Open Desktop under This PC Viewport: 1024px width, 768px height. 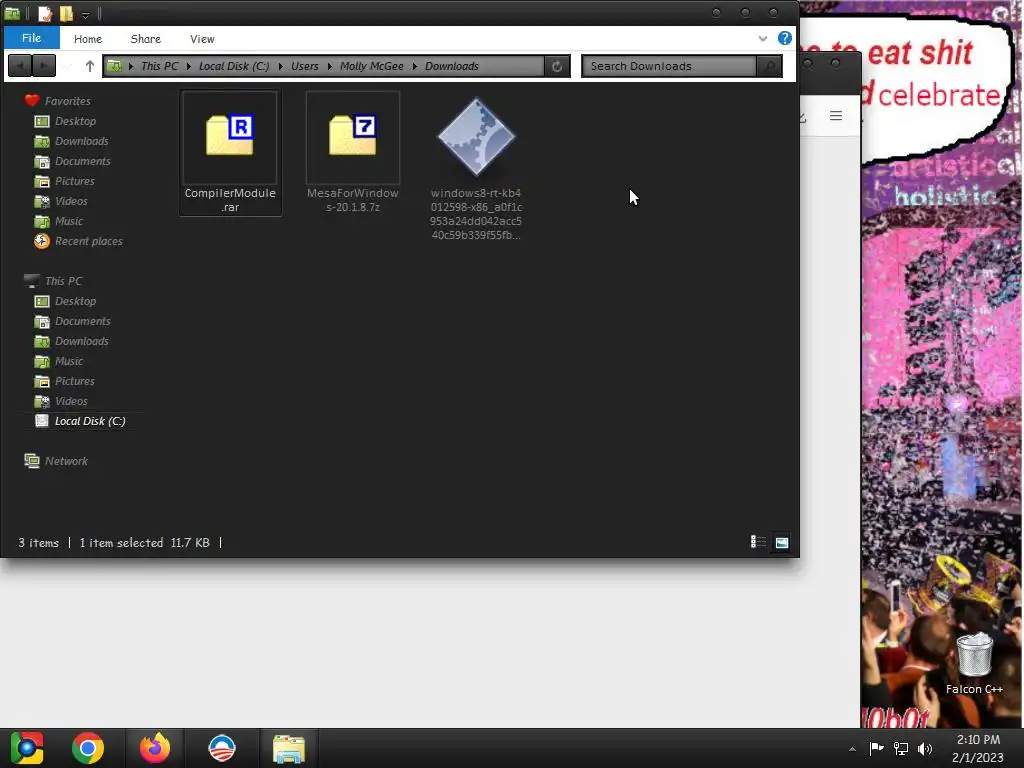[65, 301]
